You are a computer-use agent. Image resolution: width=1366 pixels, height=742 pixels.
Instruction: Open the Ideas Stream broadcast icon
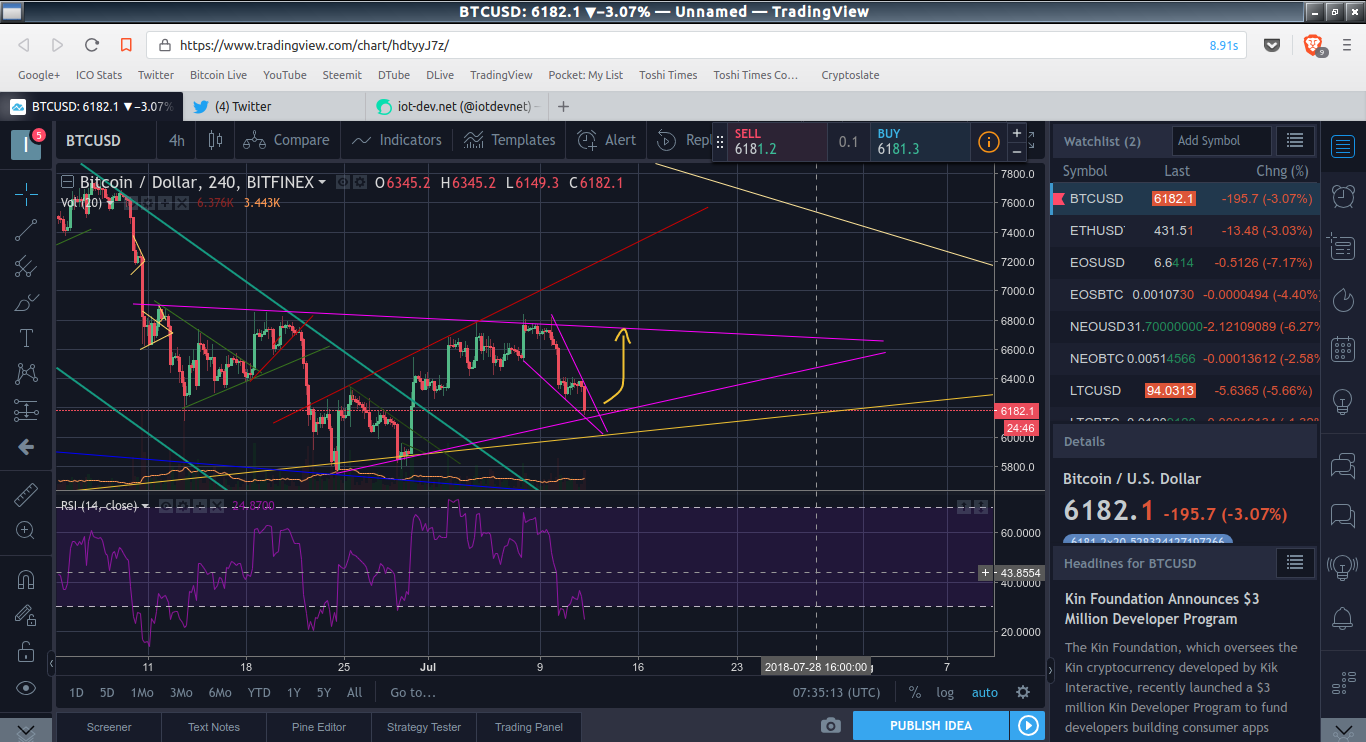click(x=1343, y=566)
